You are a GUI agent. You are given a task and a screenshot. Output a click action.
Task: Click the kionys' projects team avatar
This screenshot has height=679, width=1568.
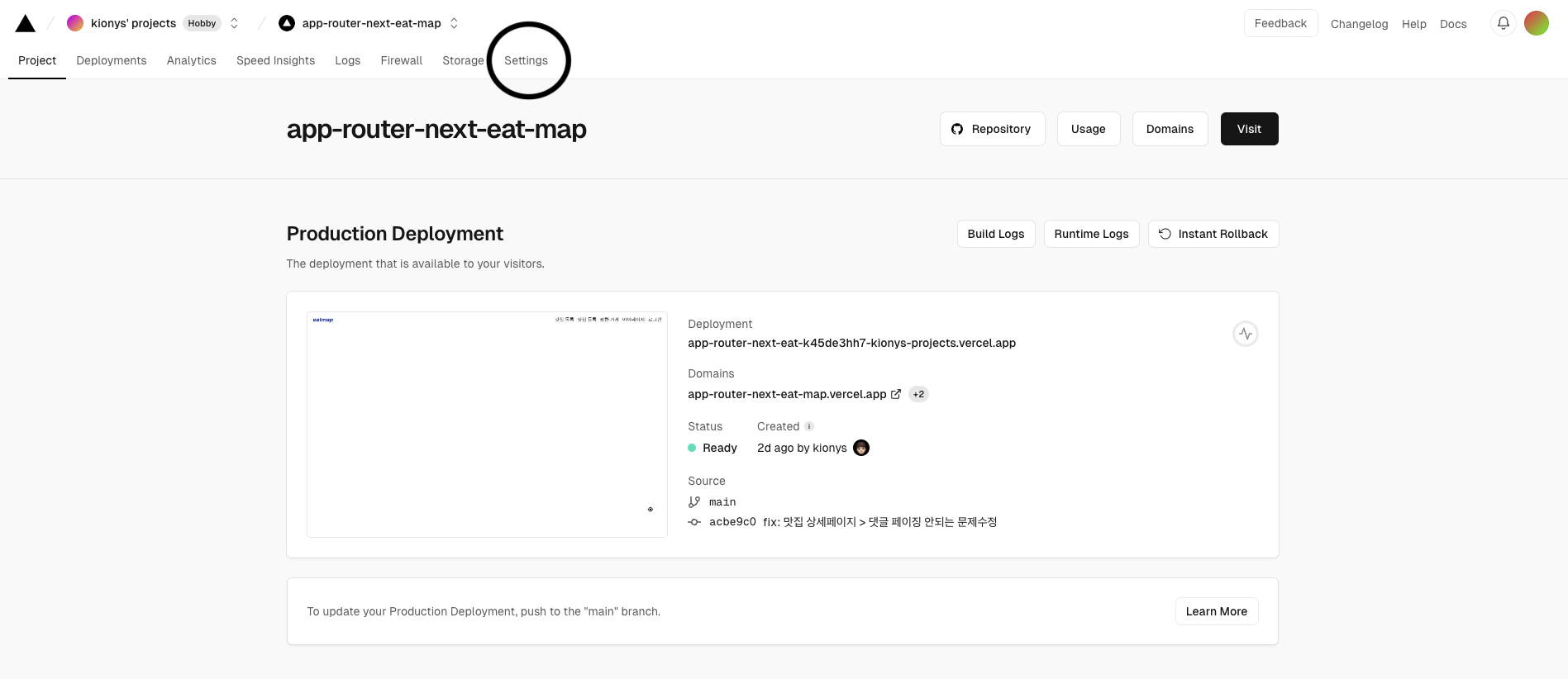tap(75, 23)
